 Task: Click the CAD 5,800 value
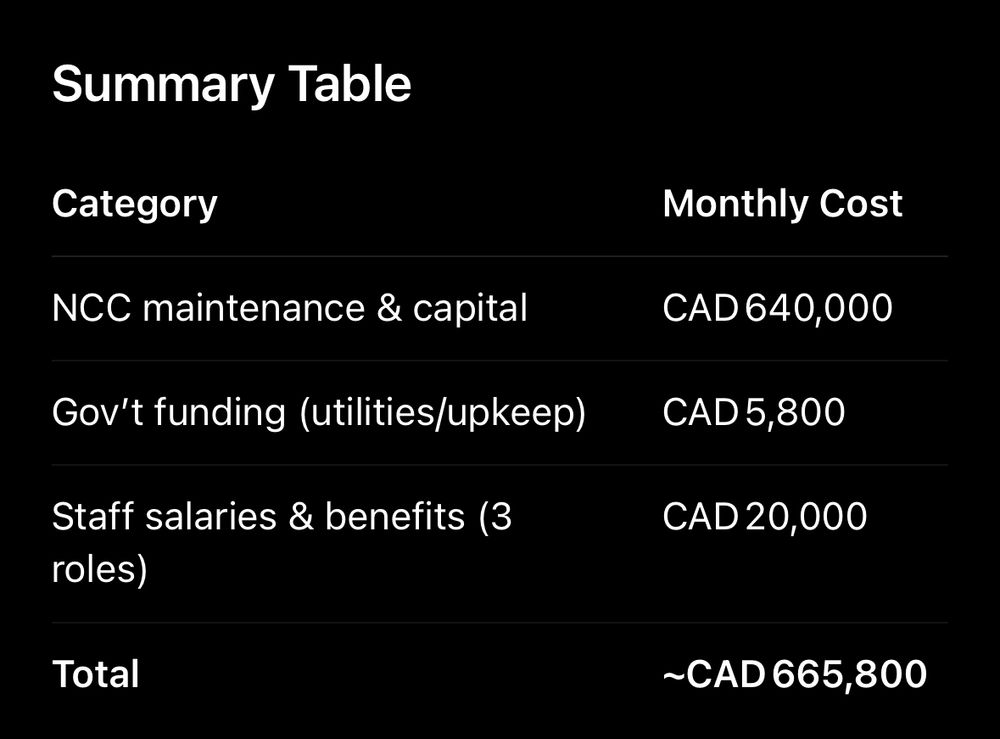pos(754,412)
